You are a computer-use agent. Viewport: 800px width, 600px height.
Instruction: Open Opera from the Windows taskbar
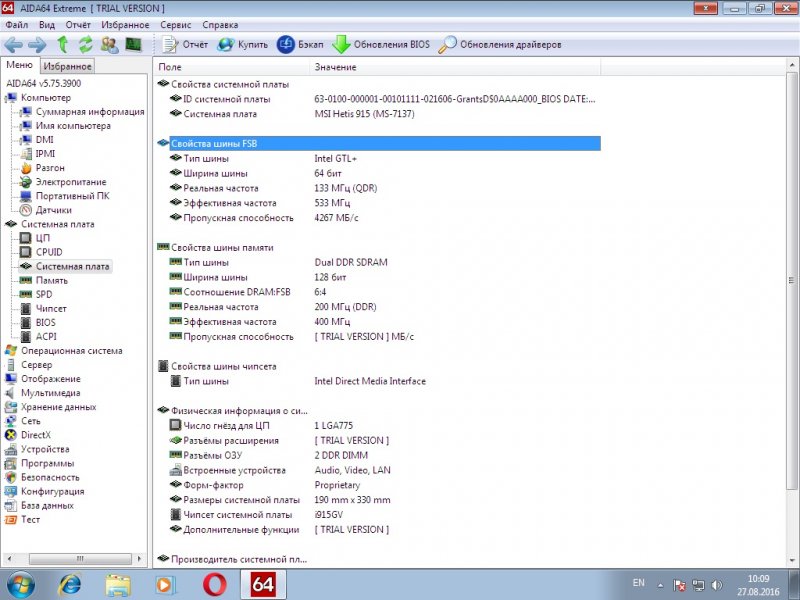tap(214, 584)
